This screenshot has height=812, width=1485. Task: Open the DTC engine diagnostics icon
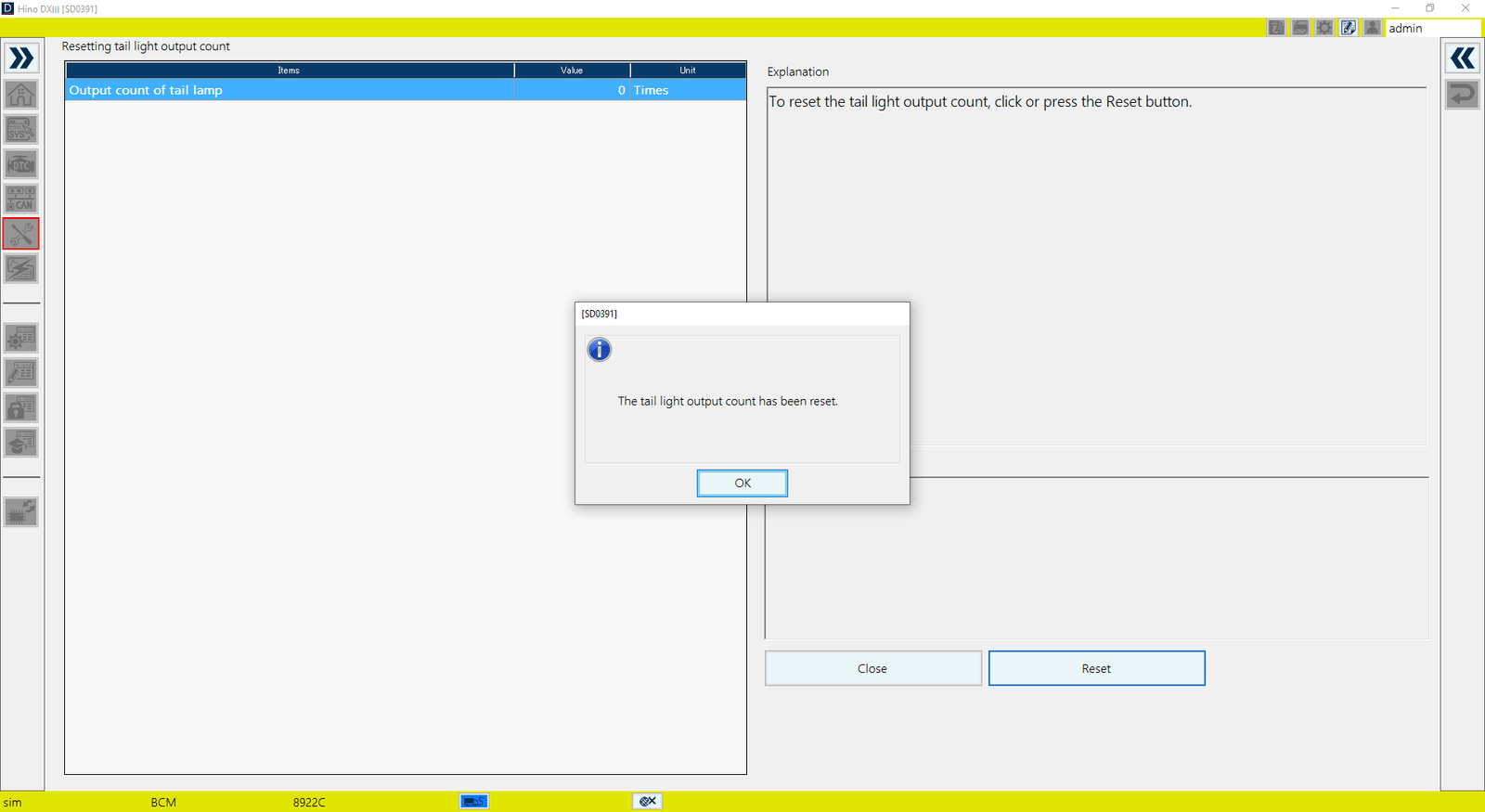coord(21,164)
